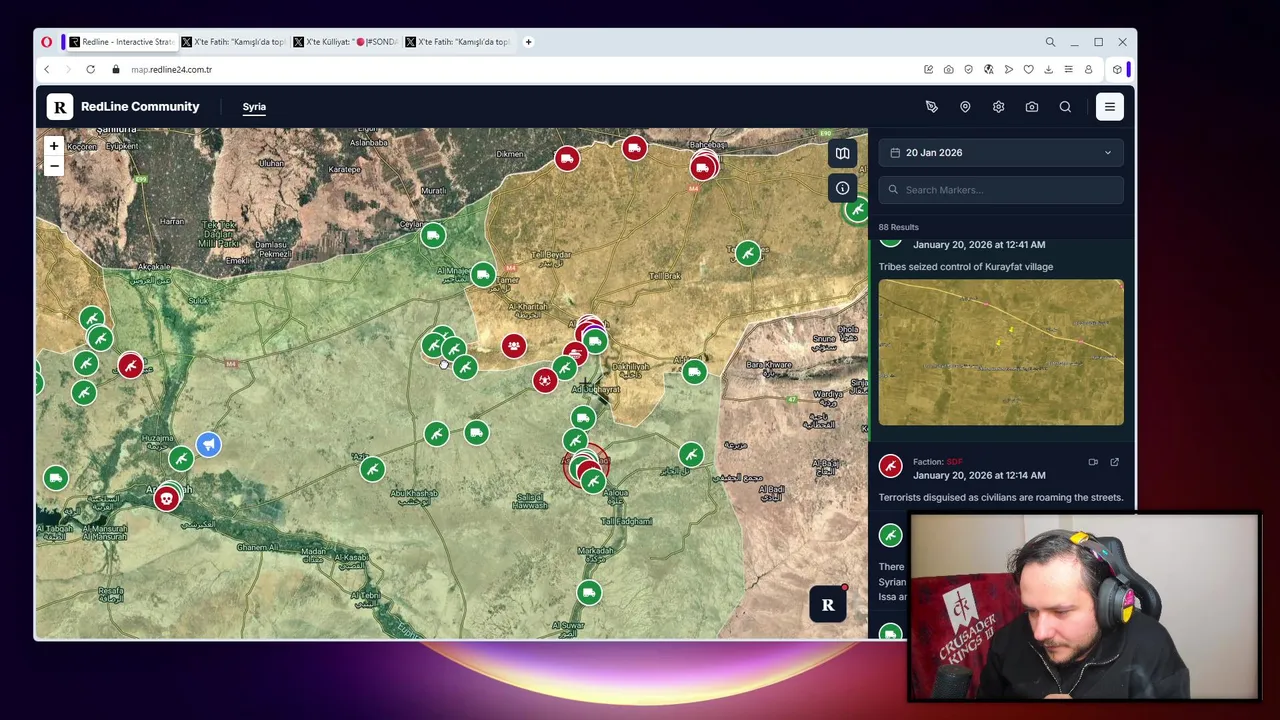Click timestamp 'January 20, 2026 at 12:14 AM'

979,475
